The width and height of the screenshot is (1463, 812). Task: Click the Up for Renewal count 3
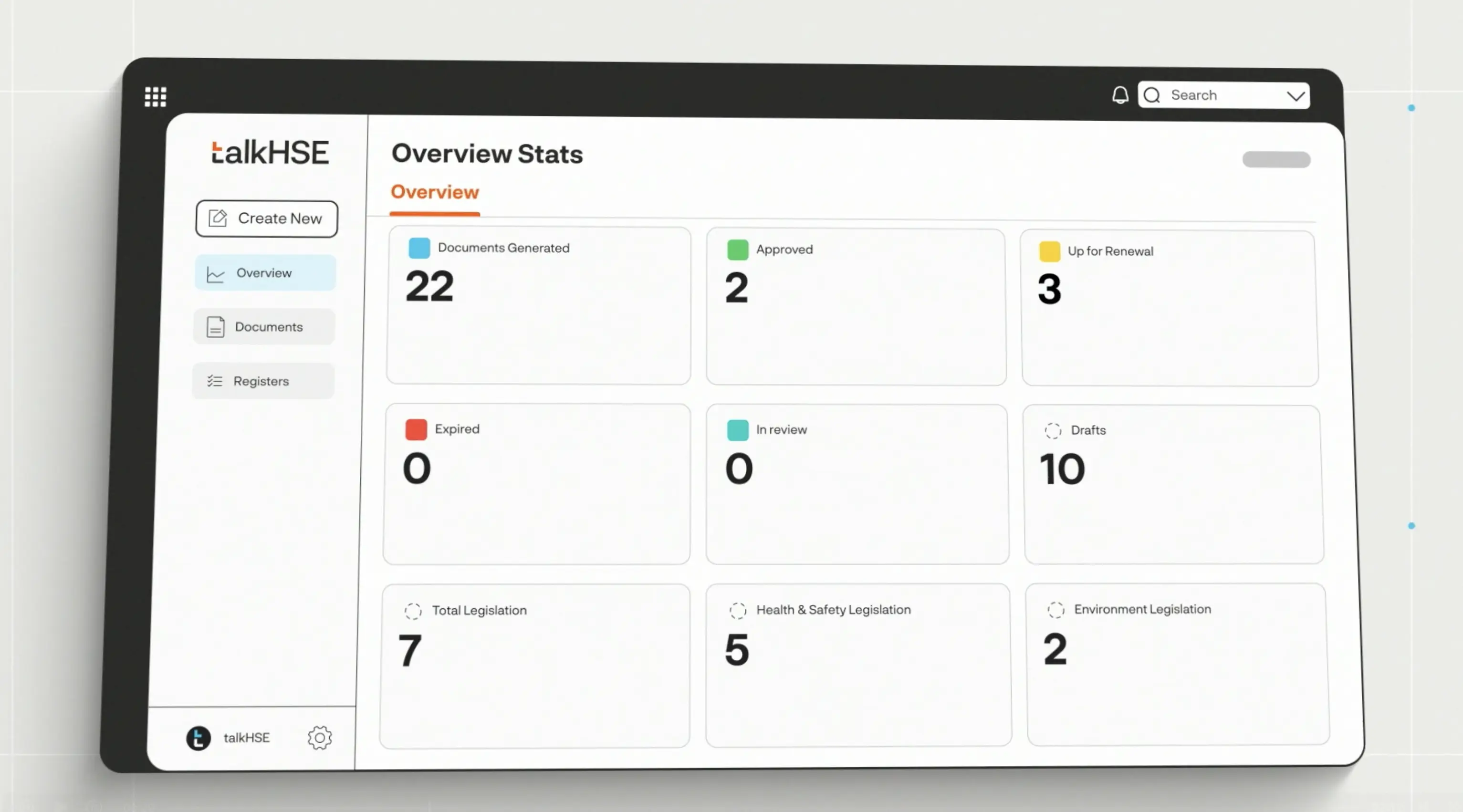coord(1050,289)
